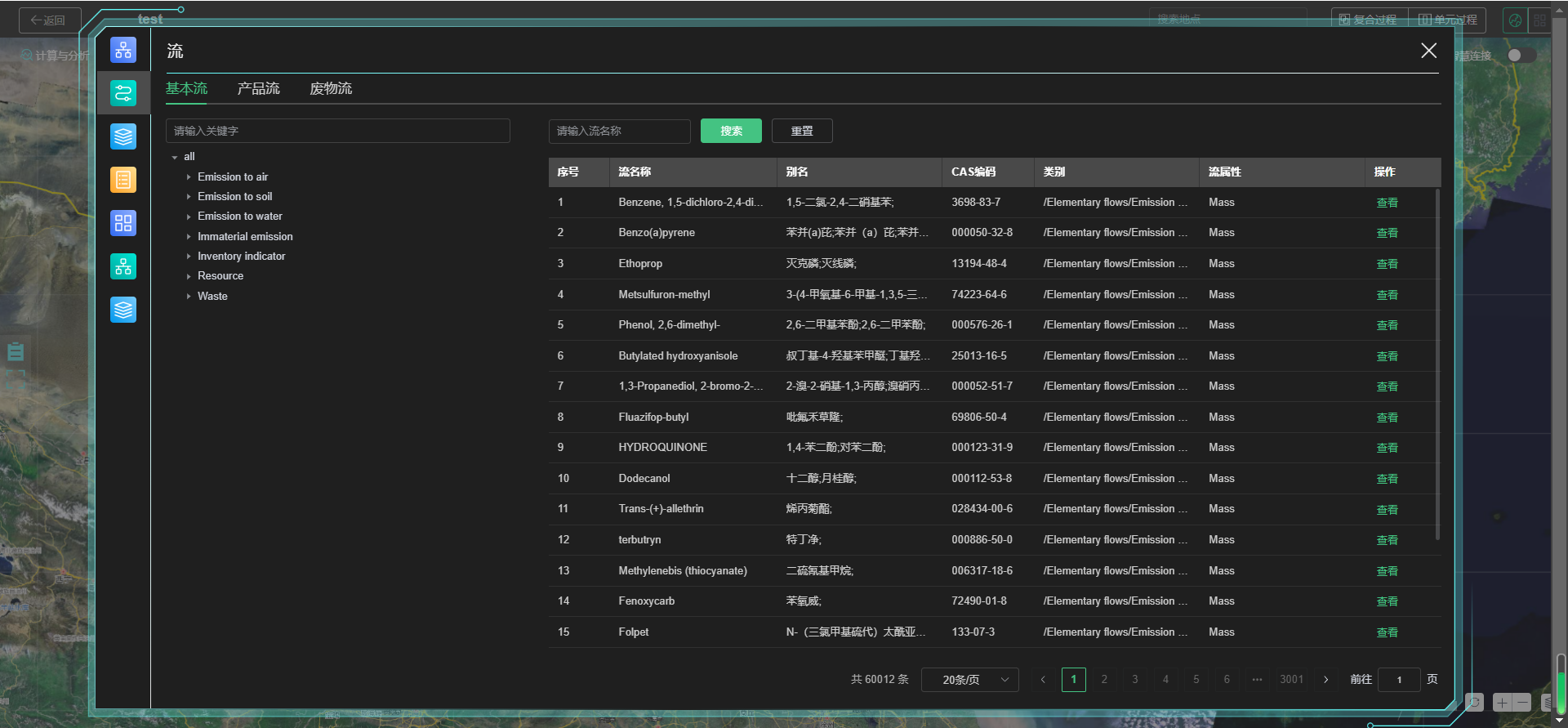Click the 单元过程 button
Image resolution: width=1568 pixels, height=728 pixels.
pyautogui.click(x=1447, y=20)
